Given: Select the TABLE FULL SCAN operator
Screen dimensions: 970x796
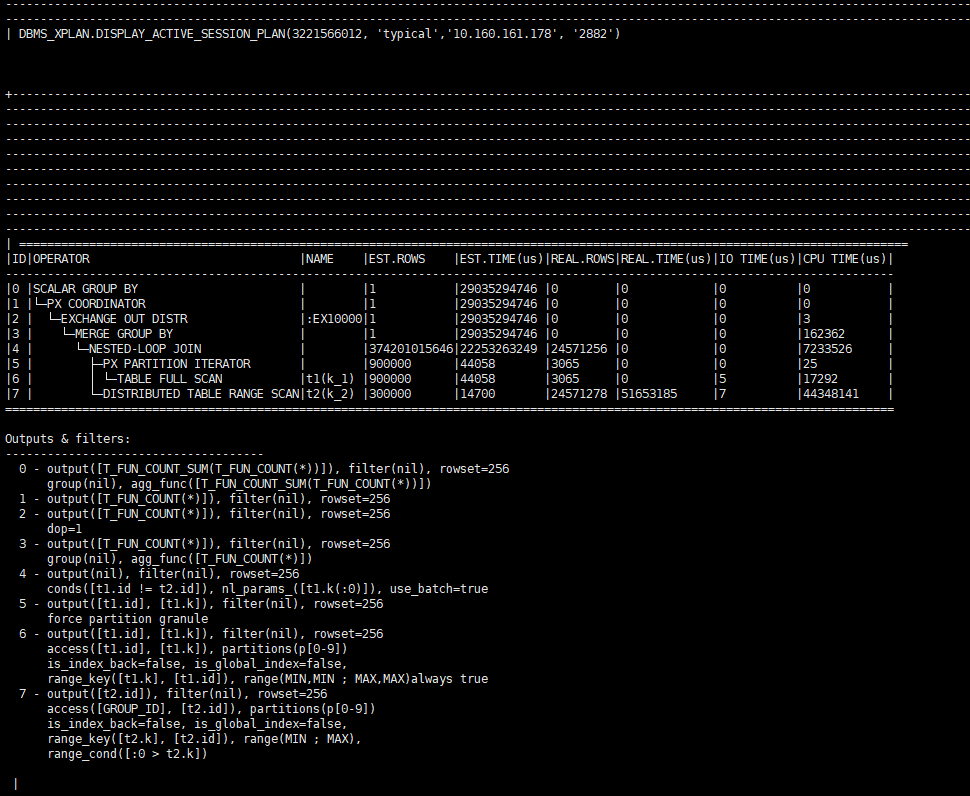Looking at the screenshot, I should point(170,379).
